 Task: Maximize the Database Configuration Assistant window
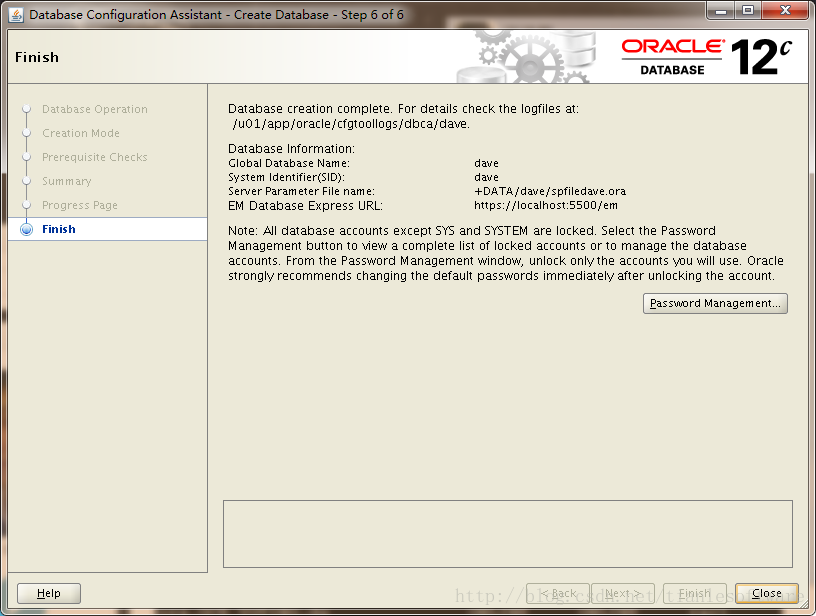748,11
